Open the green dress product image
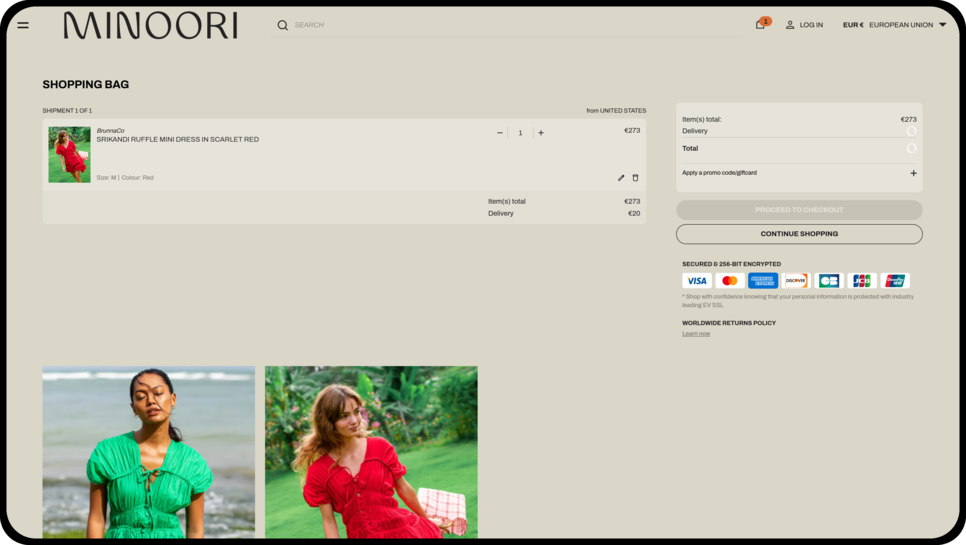This screenshot has height=545, width=966. click(x=148, y=452)
